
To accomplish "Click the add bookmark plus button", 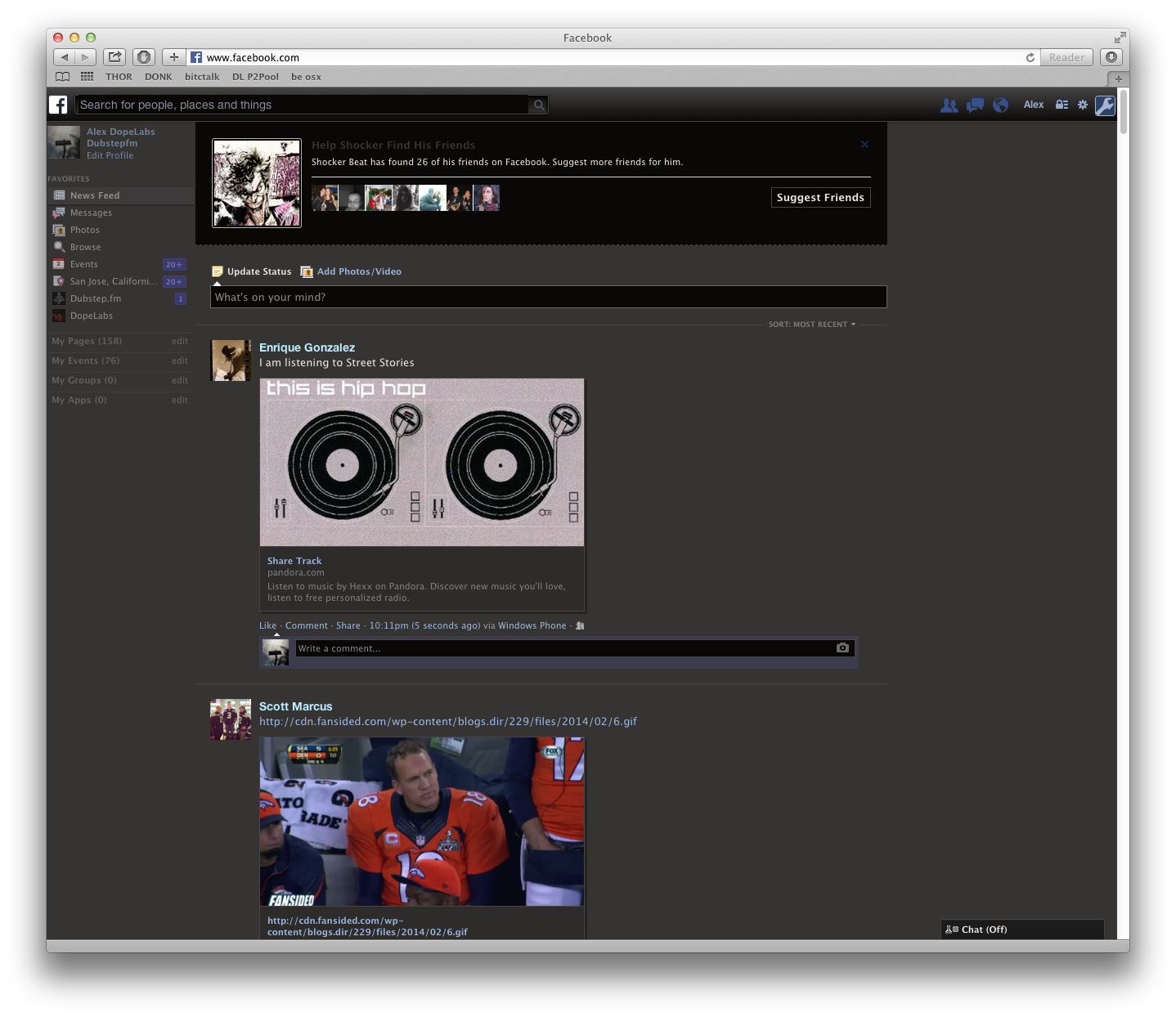I will click(x=173, y=57).
